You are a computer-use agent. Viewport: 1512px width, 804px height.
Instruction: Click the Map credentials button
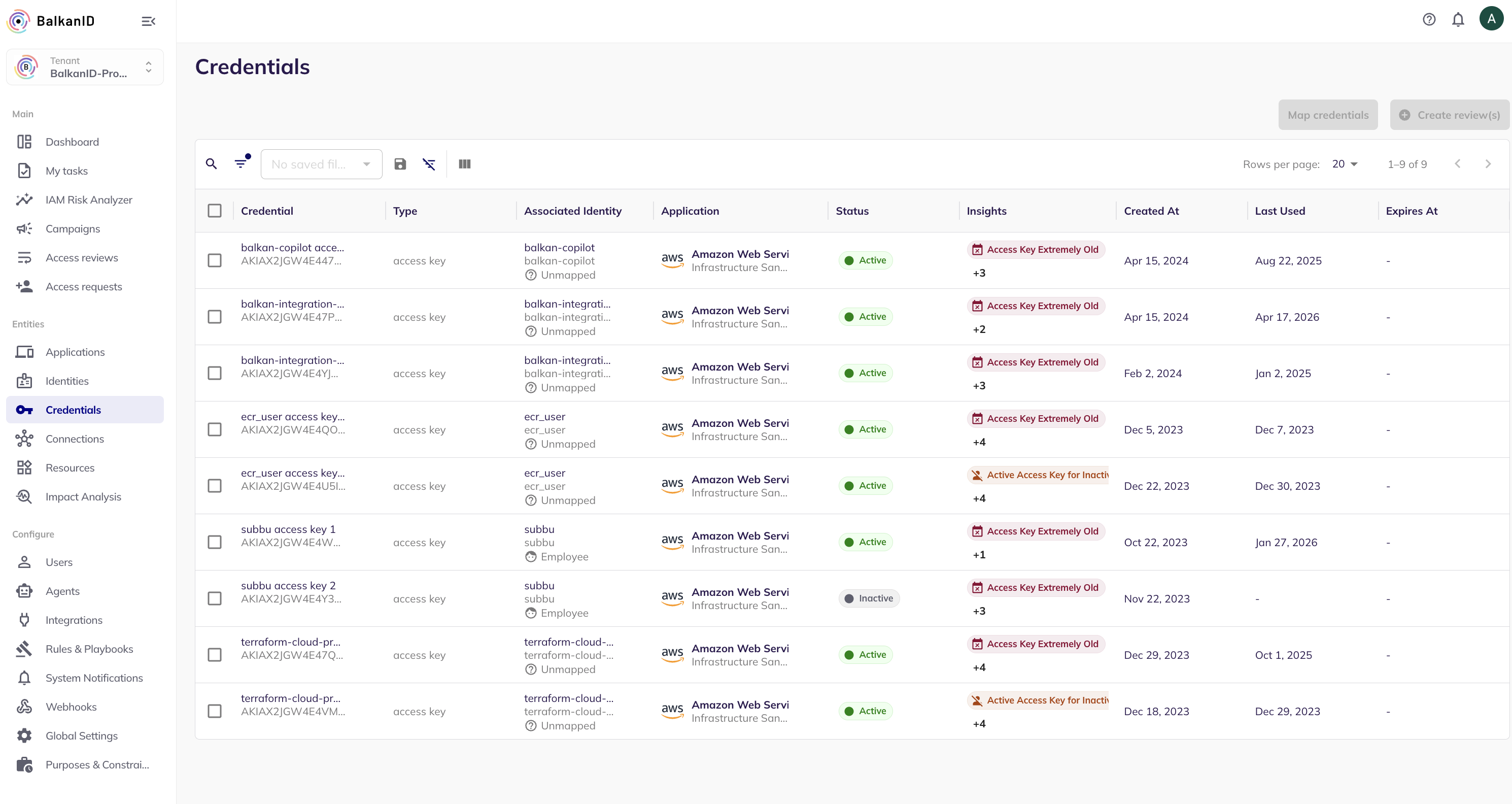tap(1328, 115)
